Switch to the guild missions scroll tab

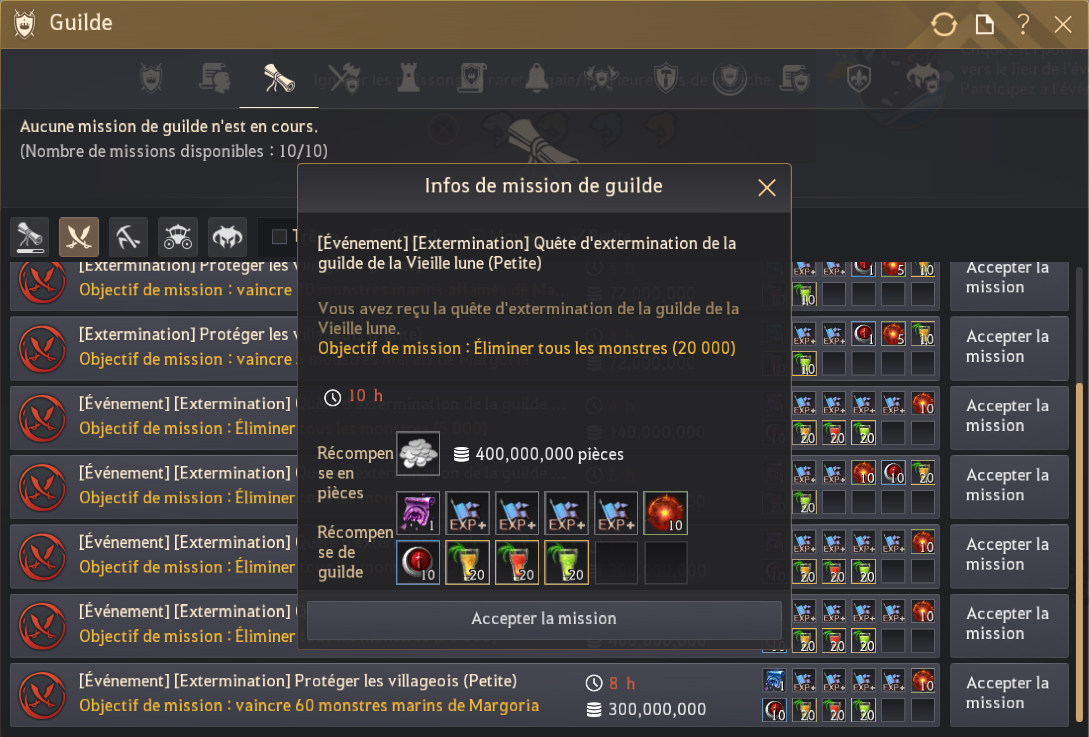point(279,78)
